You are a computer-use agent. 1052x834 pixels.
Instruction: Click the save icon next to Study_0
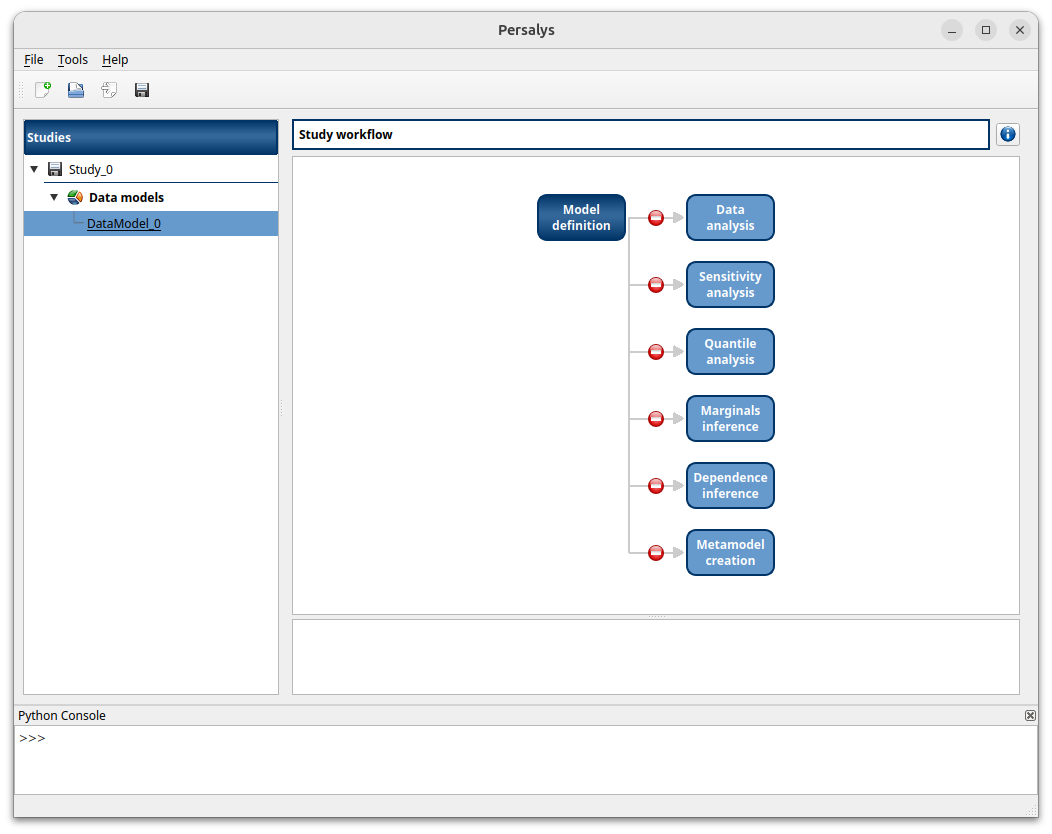pyautogui.click(x=54, y=168)
